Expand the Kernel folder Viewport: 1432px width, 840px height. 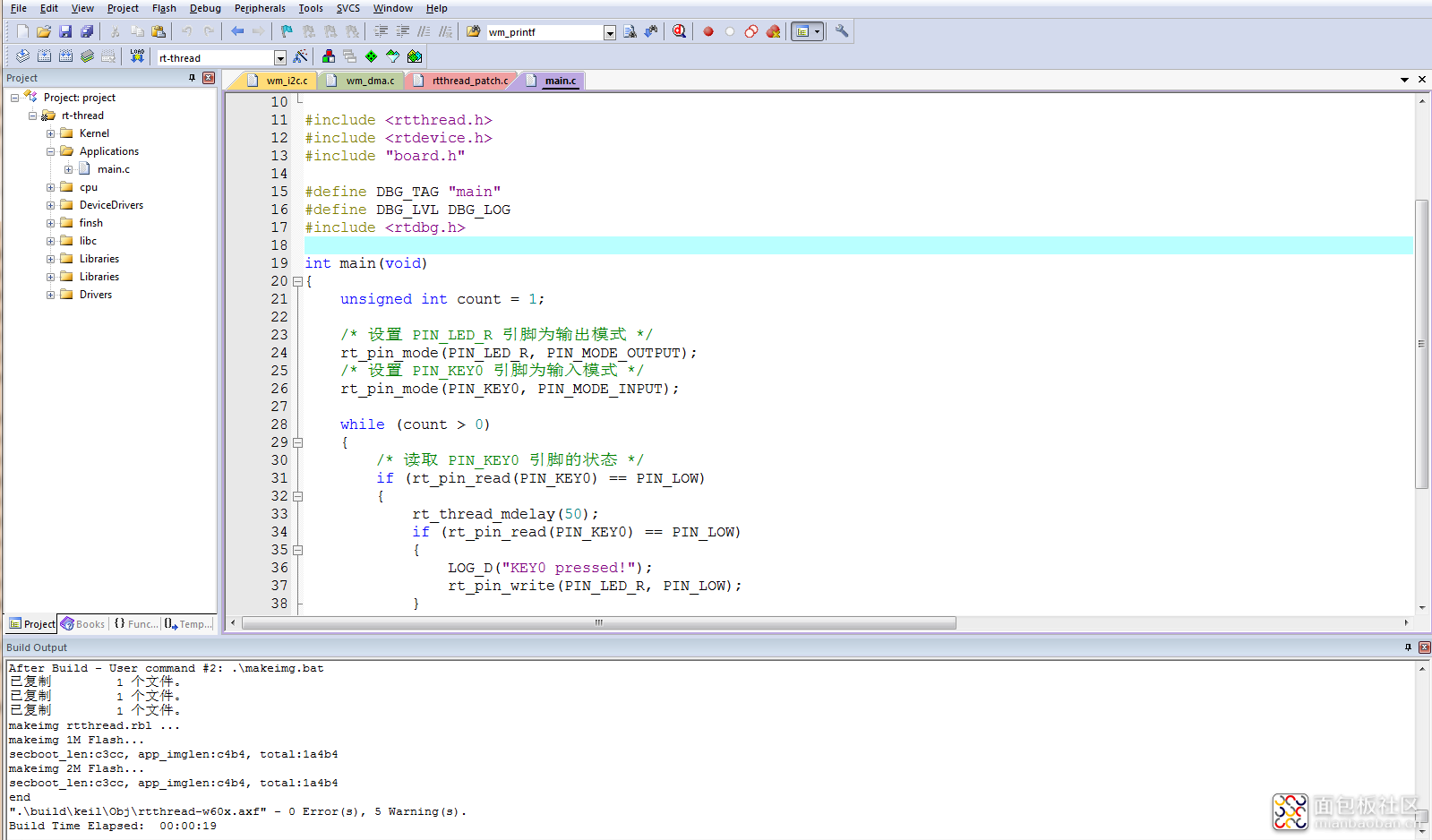(50, 133)
